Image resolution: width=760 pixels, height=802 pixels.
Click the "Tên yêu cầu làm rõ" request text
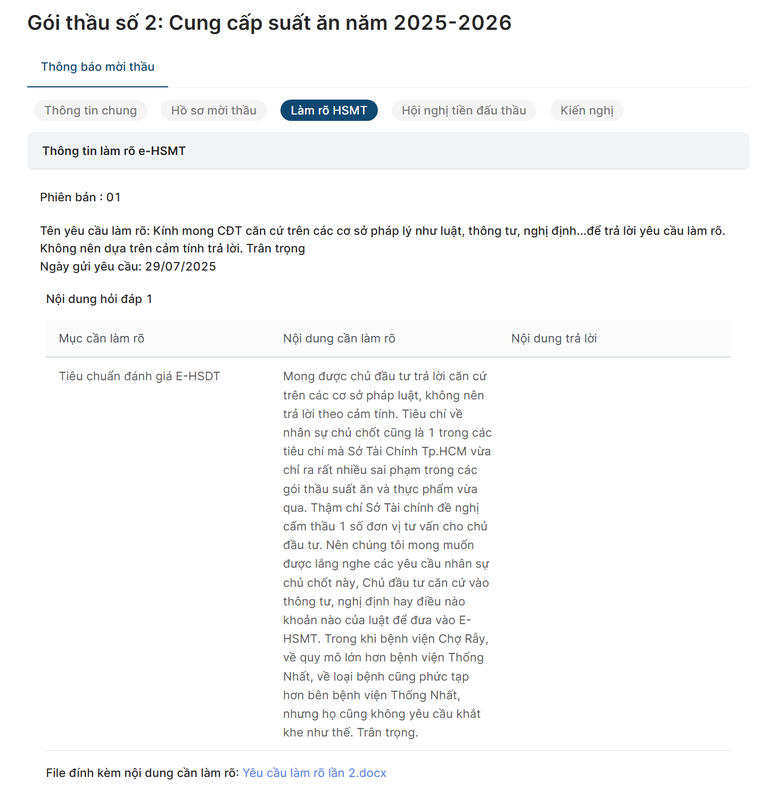382,231
